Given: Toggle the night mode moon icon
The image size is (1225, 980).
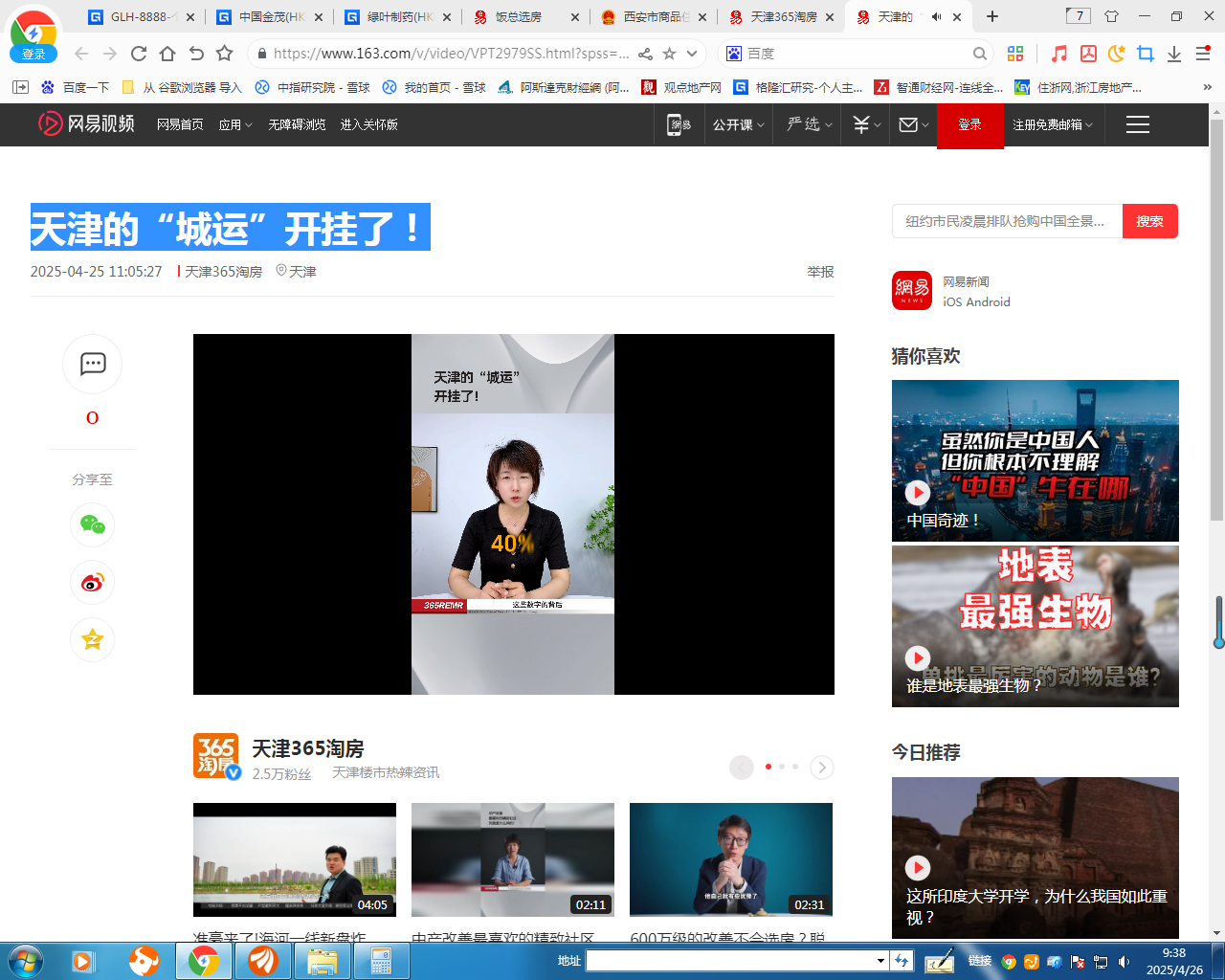Looking at the screenshot, I should 1116,54.
